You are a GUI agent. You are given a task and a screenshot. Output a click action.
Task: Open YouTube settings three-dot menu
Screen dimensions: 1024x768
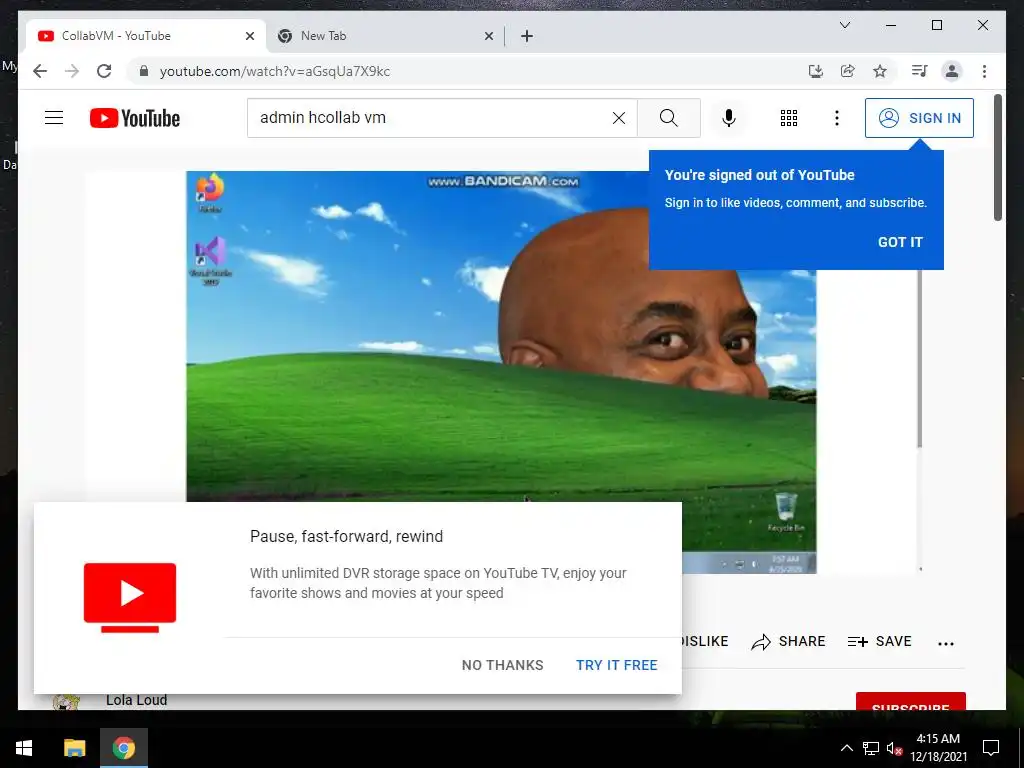837,118
